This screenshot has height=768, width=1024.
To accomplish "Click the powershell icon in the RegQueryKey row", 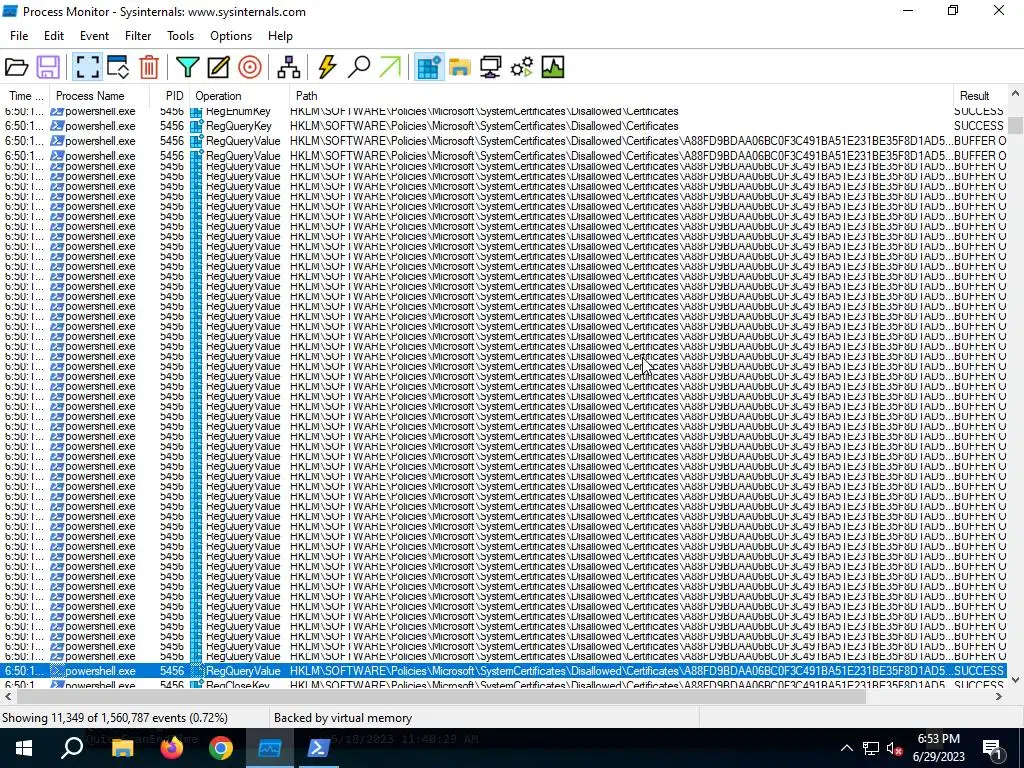I will click(x=57, y=125).
